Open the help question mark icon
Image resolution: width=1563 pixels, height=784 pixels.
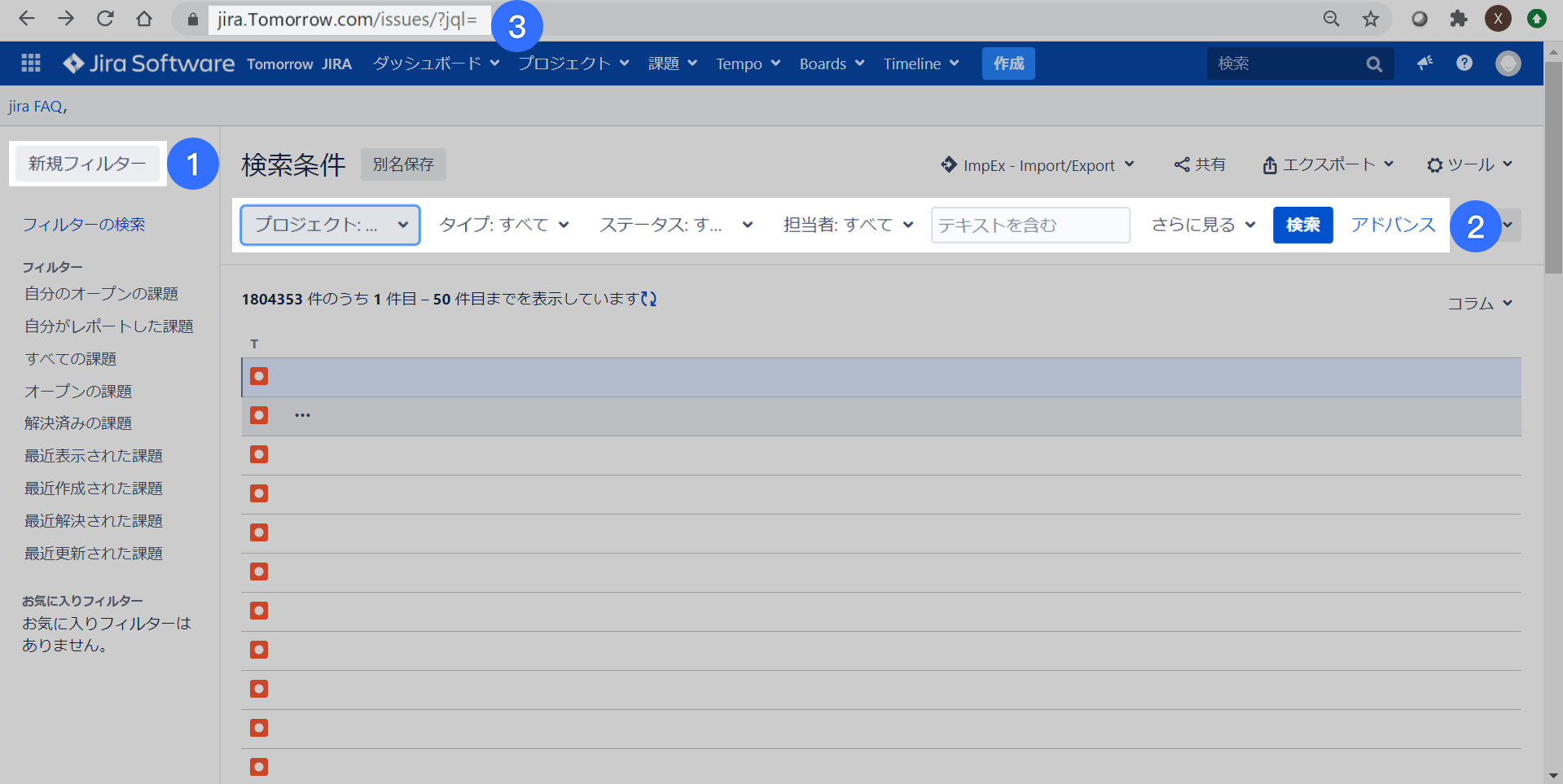pos(1464,64)
